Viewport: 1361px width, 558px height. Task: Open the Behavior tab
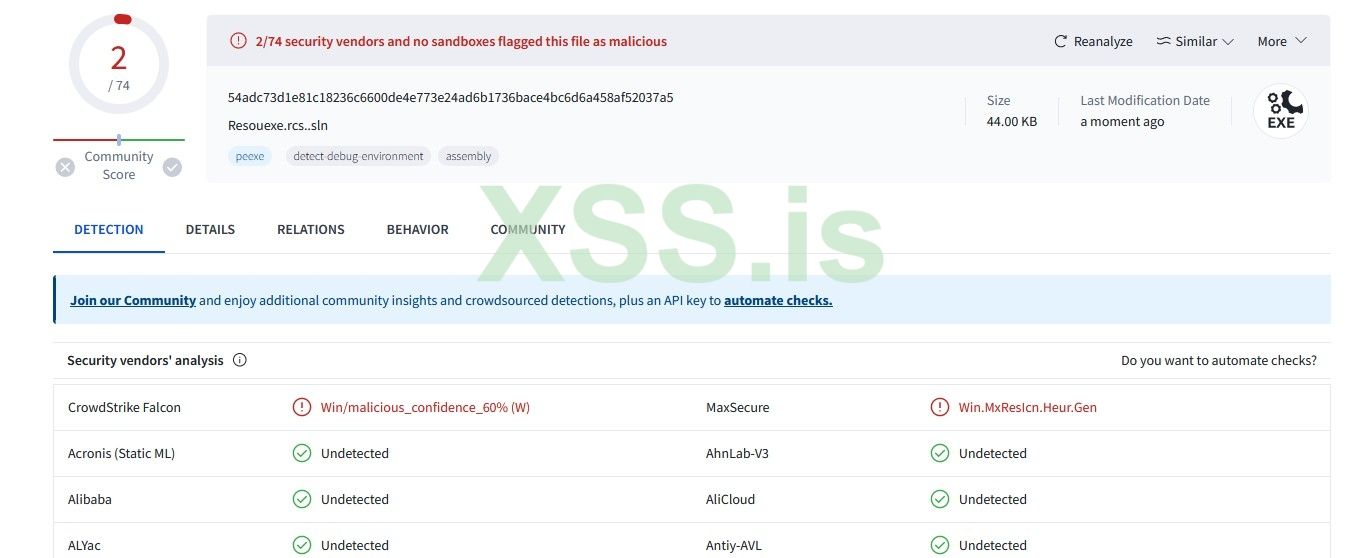click(x=417, y=229)
